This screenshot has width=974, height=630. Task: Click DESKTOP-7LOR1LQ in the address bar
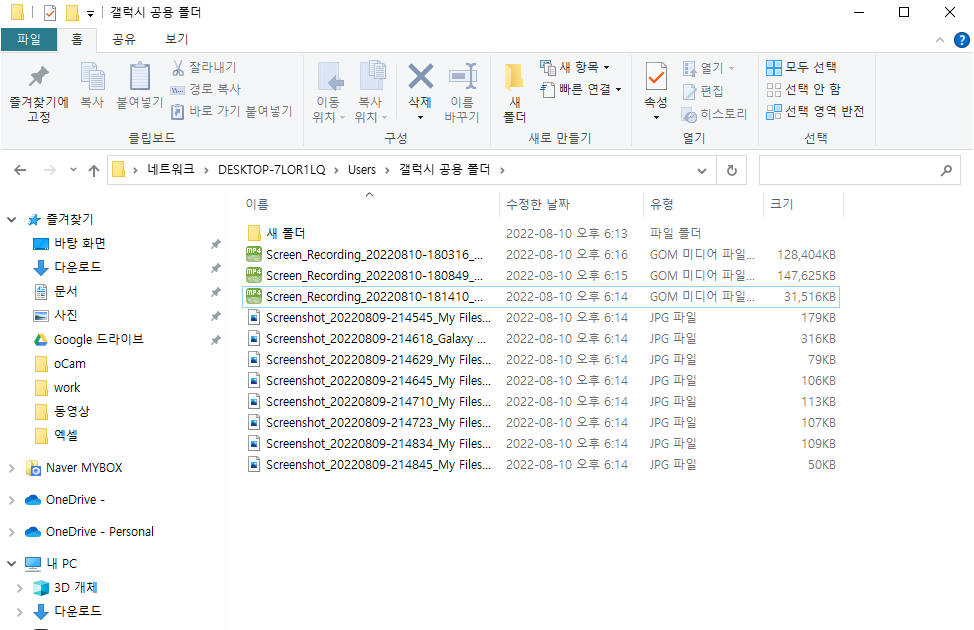tap(271, 170)
